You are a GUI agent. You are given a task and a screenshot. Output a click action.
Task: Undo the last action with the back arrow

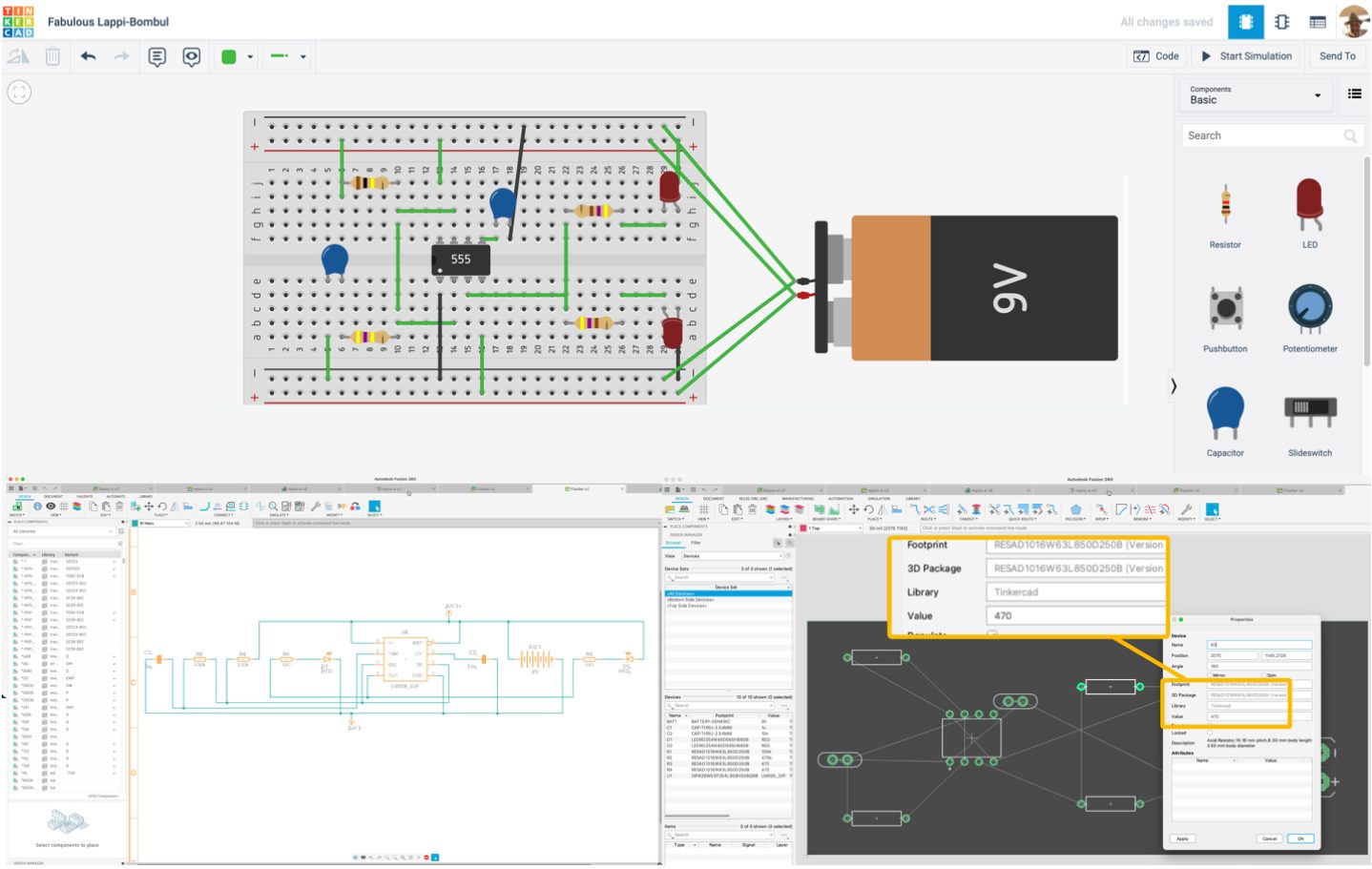point(89,57)
